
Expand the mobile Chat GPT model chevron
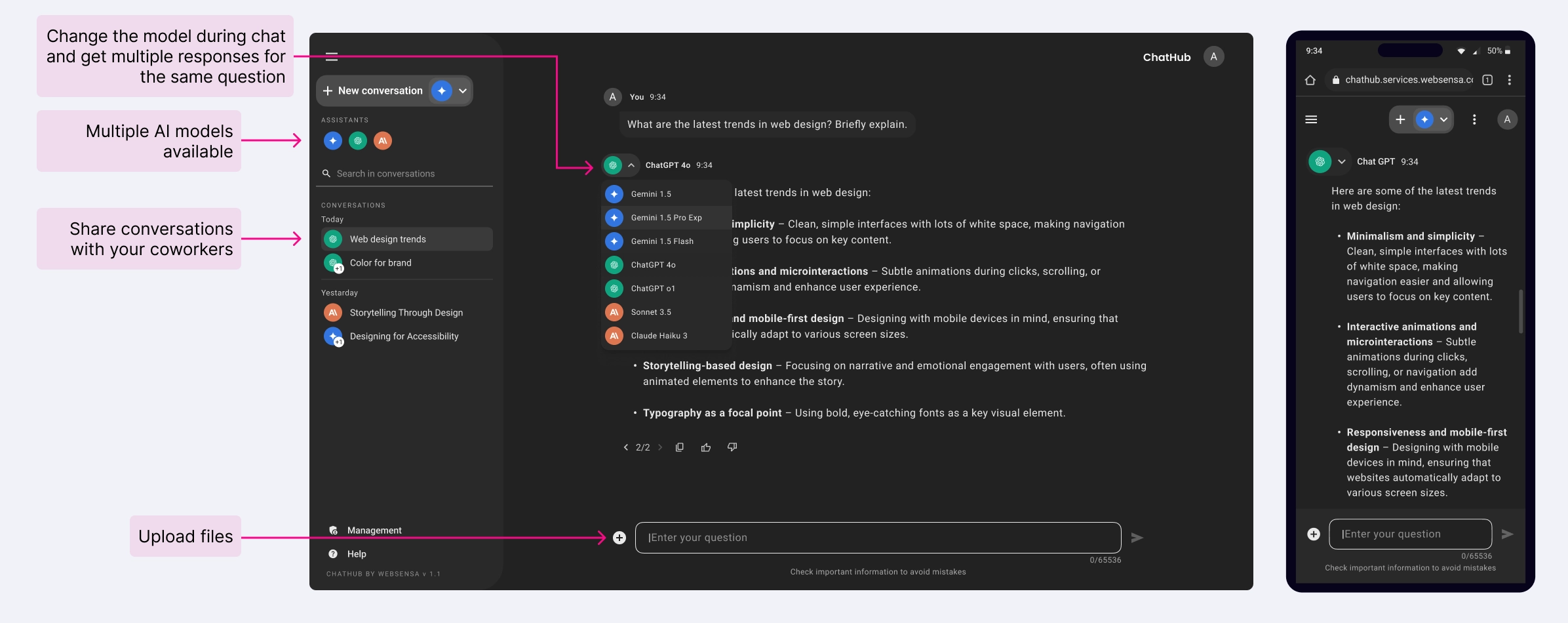pyautogui.click(x=1341, y=161)
